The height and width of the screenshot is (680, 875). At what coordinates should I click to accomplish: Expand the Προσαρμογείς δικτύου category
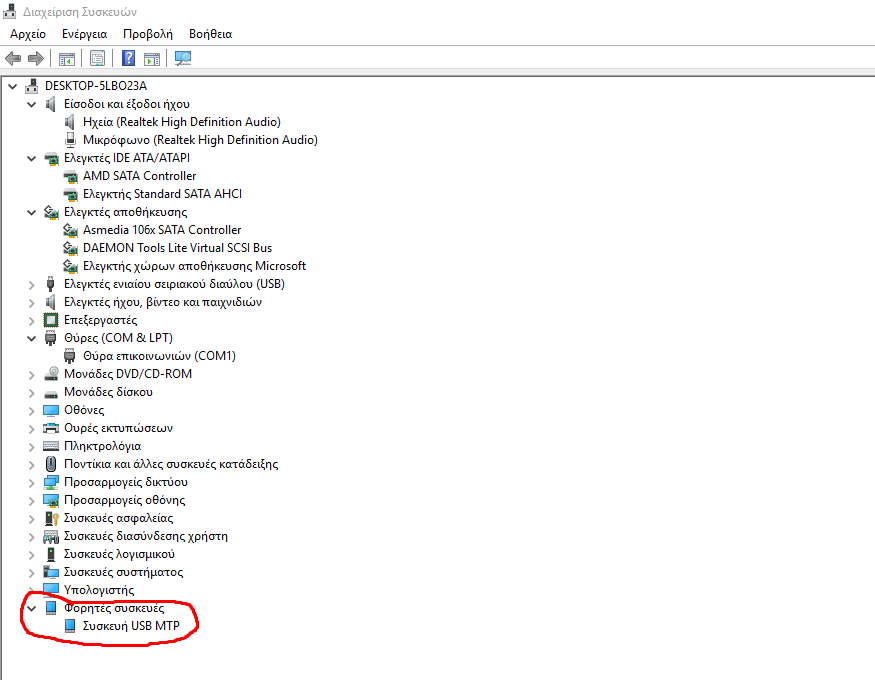(x=30, y=482)
